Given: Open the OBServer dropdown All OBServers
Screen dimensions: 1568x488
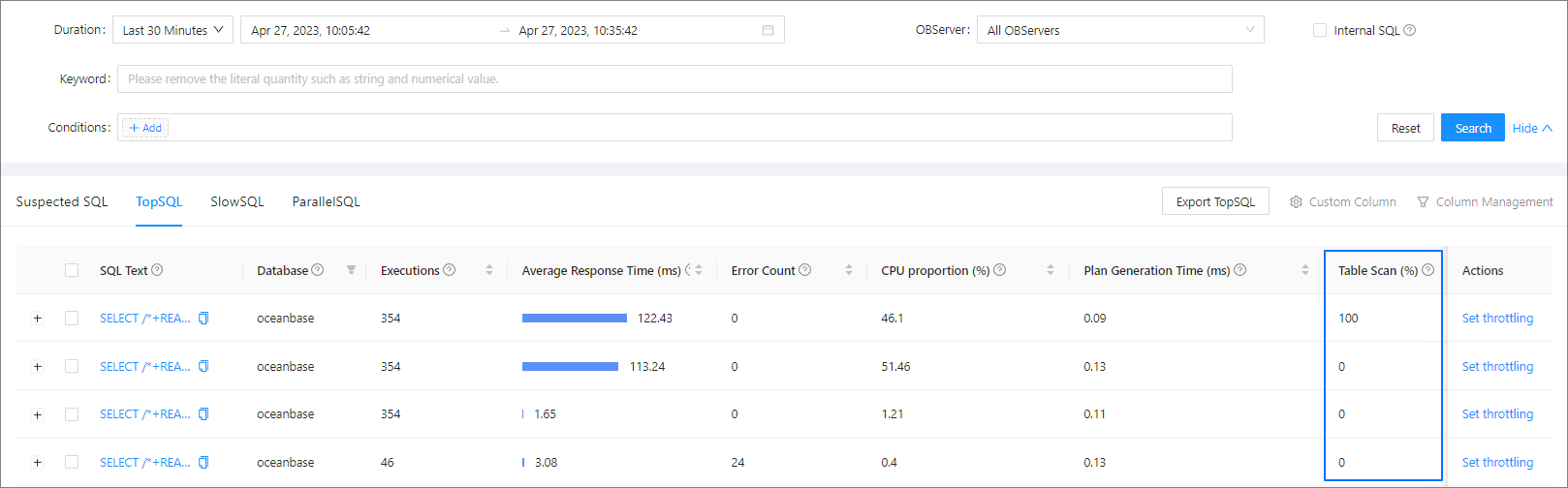Looking at the screenshot, I should (x=1119, y=30).
